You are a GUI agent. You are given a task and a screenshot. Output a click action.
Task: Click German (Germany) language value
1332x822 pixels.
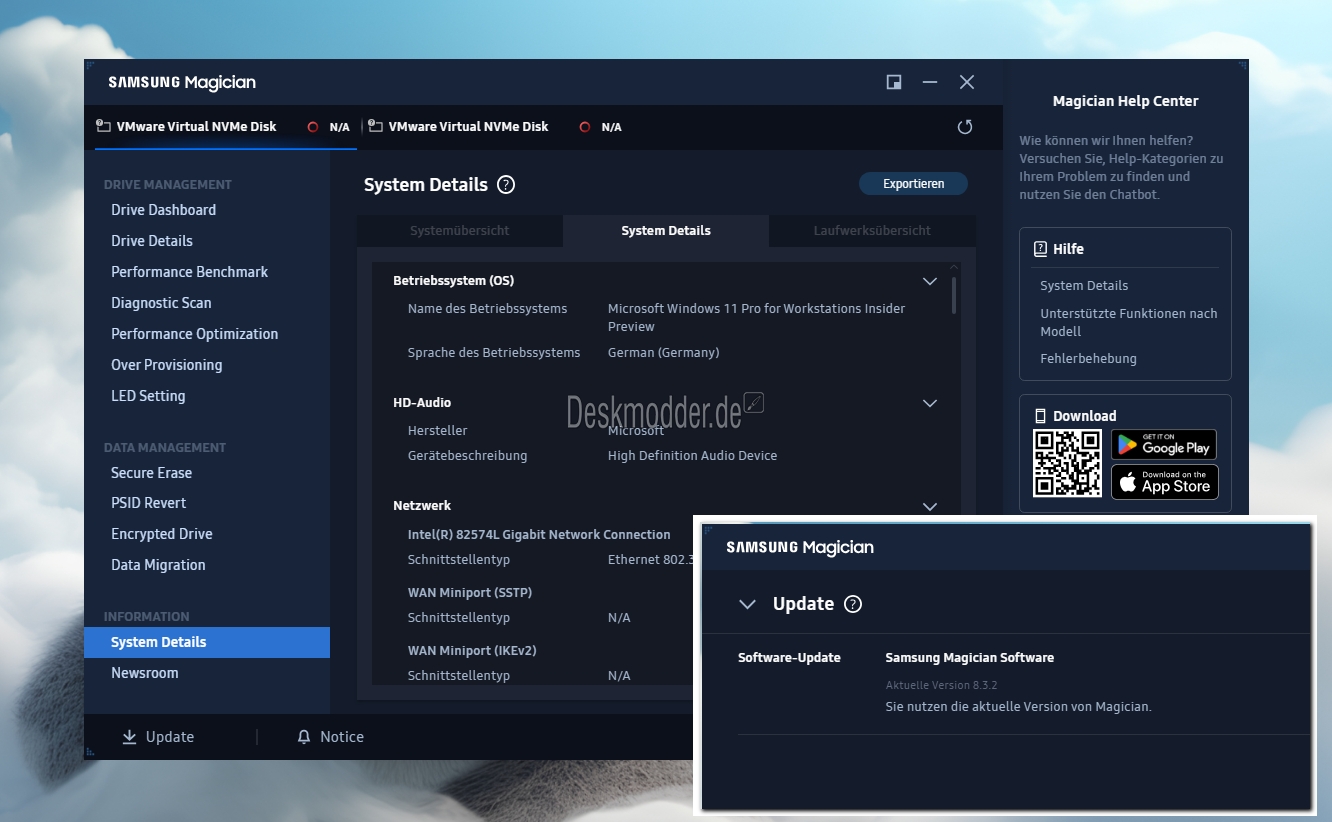[x=663, y=353]
